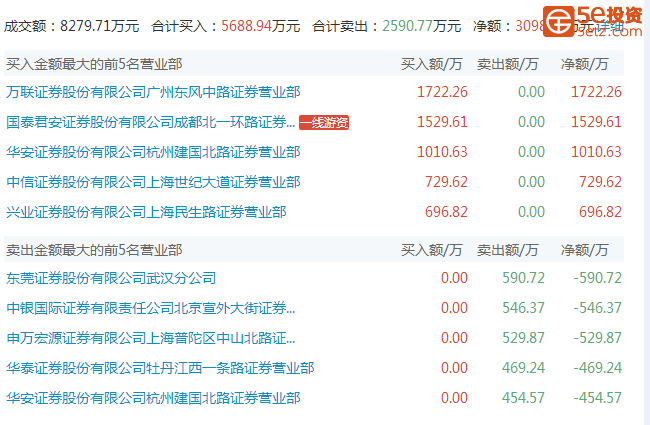Screen dimensions: 650x425
Task: Click net amount -529.87 in 申万宏源 row
Action: (597, 338)
